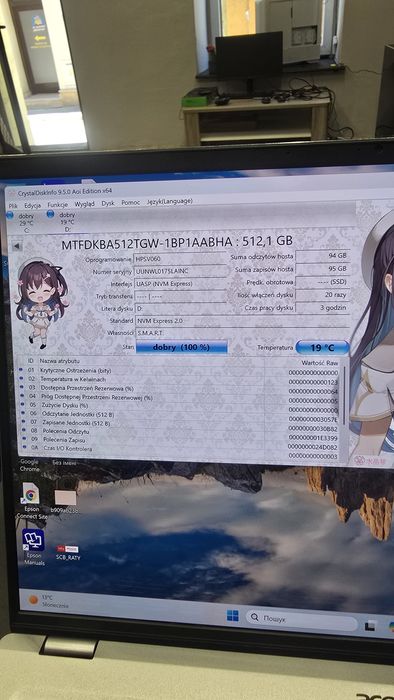Open the Plik menu
Screen dimensions: 394x700
13,206
